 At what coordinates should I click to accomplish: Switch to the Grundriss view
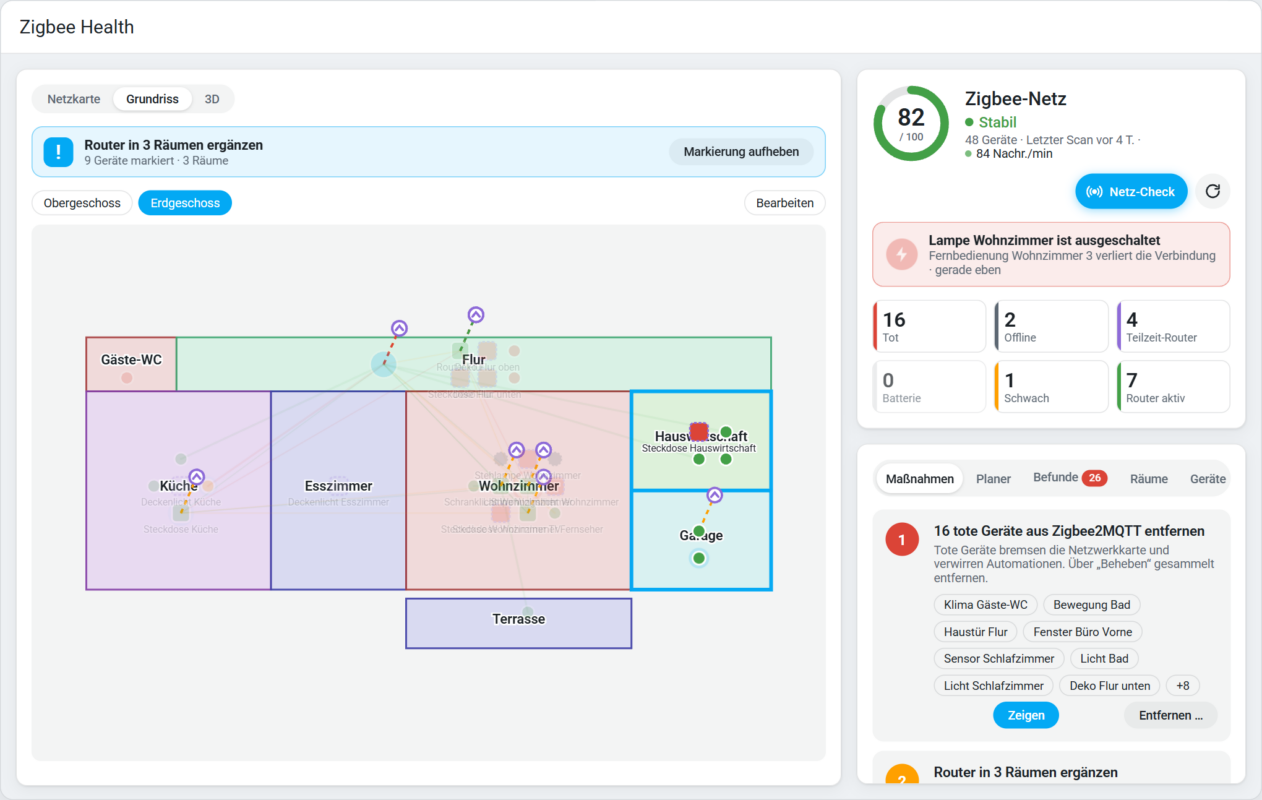[x=152, y=99]
